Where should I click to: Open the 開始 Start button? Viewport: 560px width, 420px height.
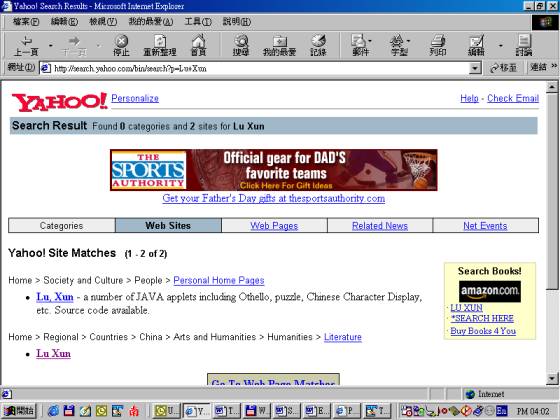click(19, 411)
